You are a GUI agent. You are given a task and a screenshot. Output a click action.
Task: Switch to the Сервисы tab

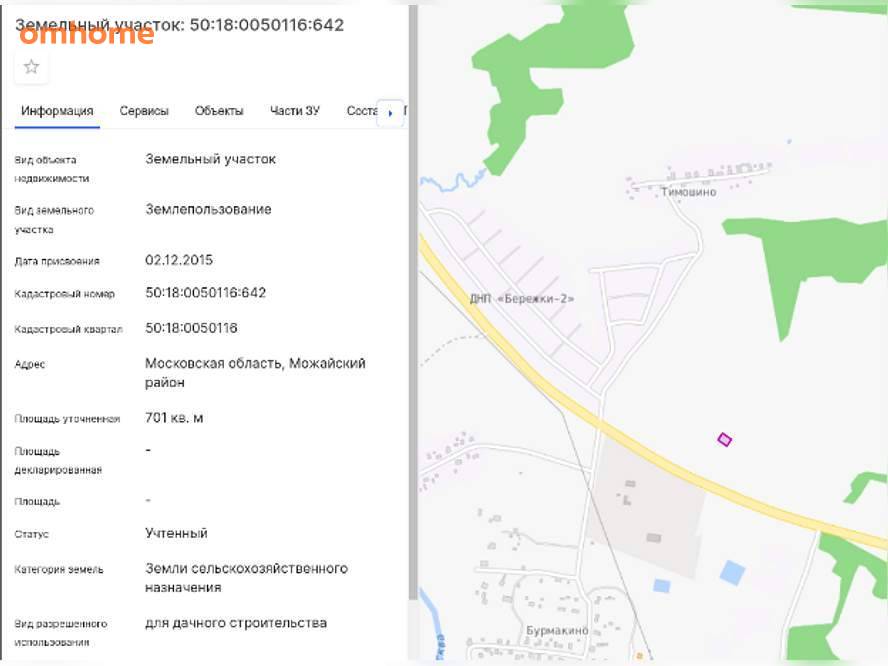coord(144,111)
